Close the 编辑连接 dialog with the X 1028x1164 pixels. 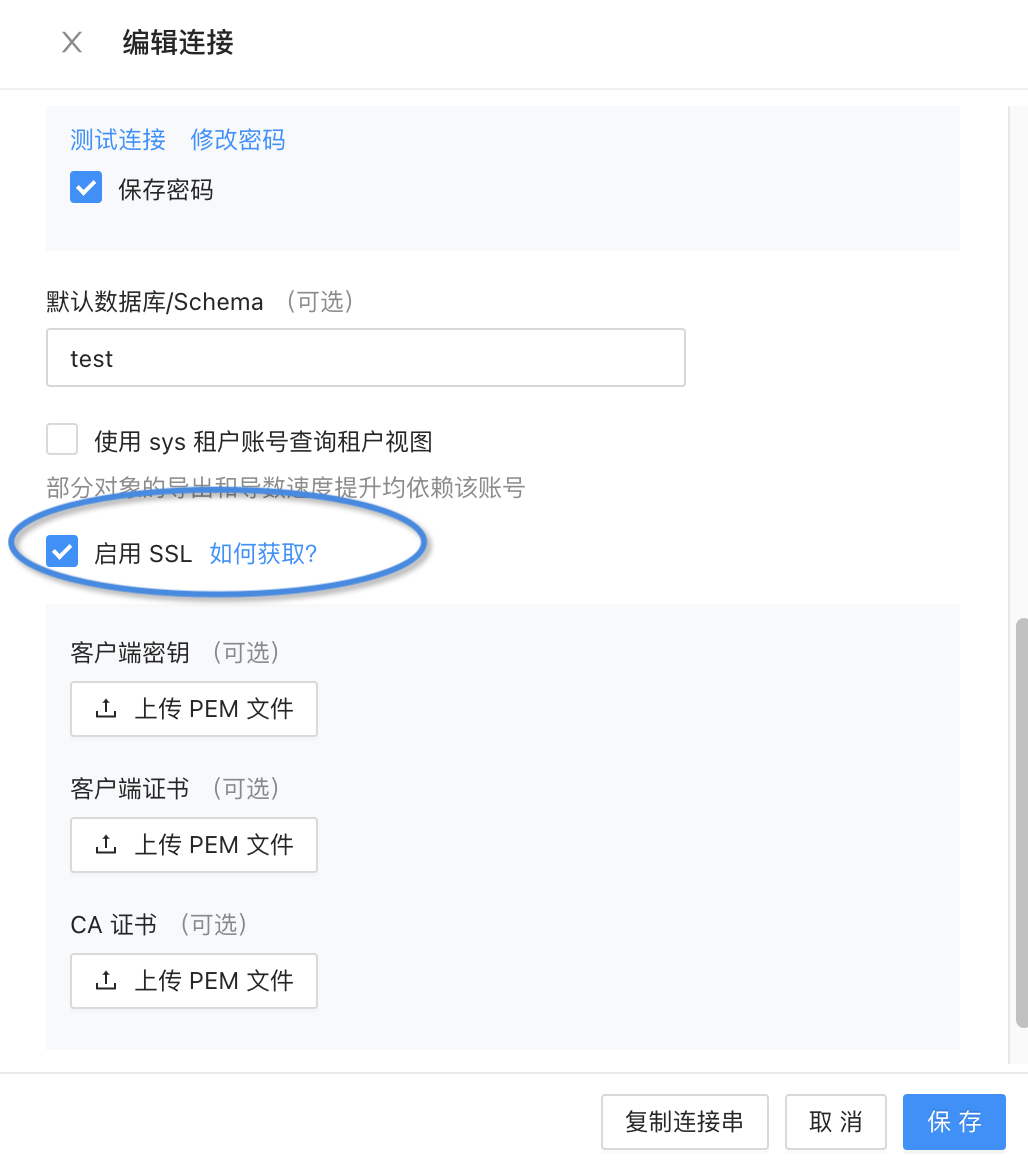click(70, 43)
